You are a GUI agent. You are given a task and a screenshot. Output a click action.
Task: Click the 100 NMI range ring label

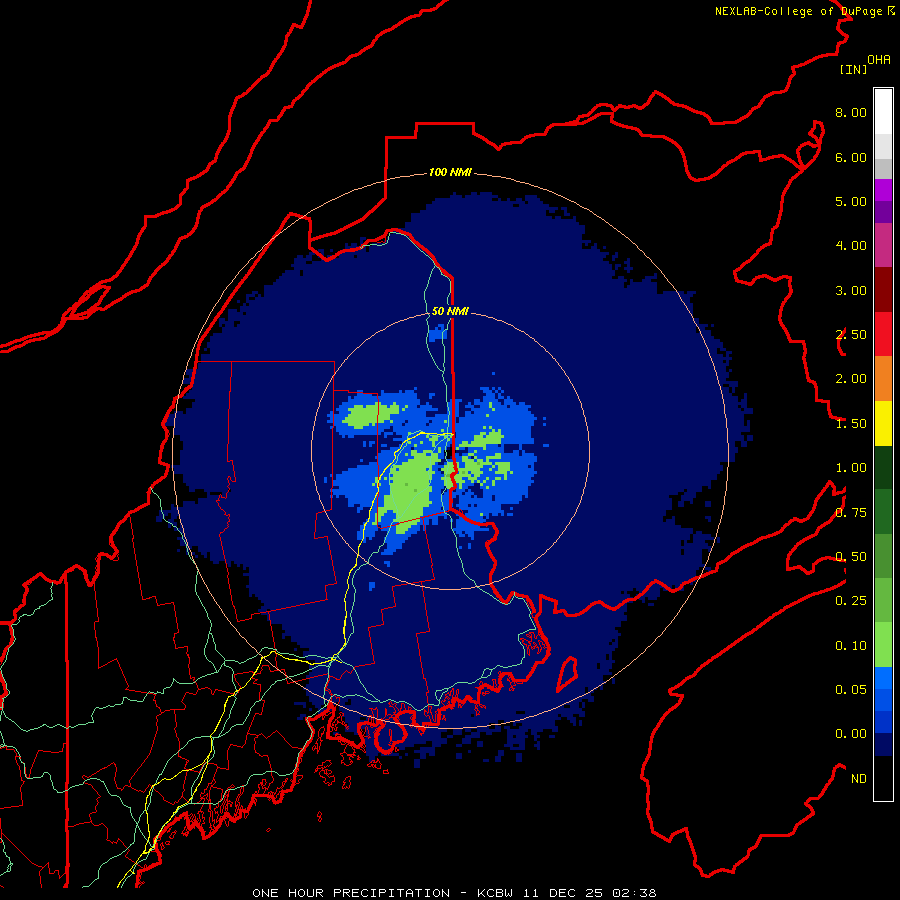450,172
